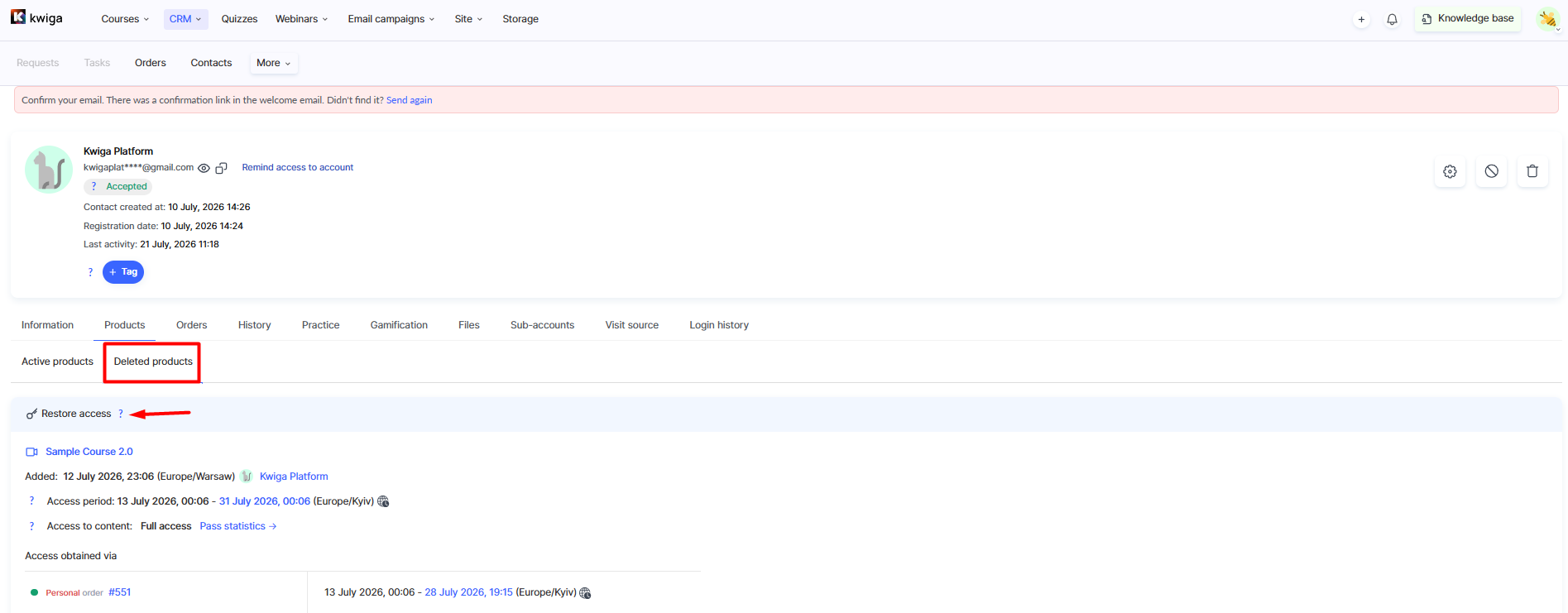Screen dimensions: 1568x613
Task: Click the 31 July 2026, 00:06 date link
Action: [265, 501]
